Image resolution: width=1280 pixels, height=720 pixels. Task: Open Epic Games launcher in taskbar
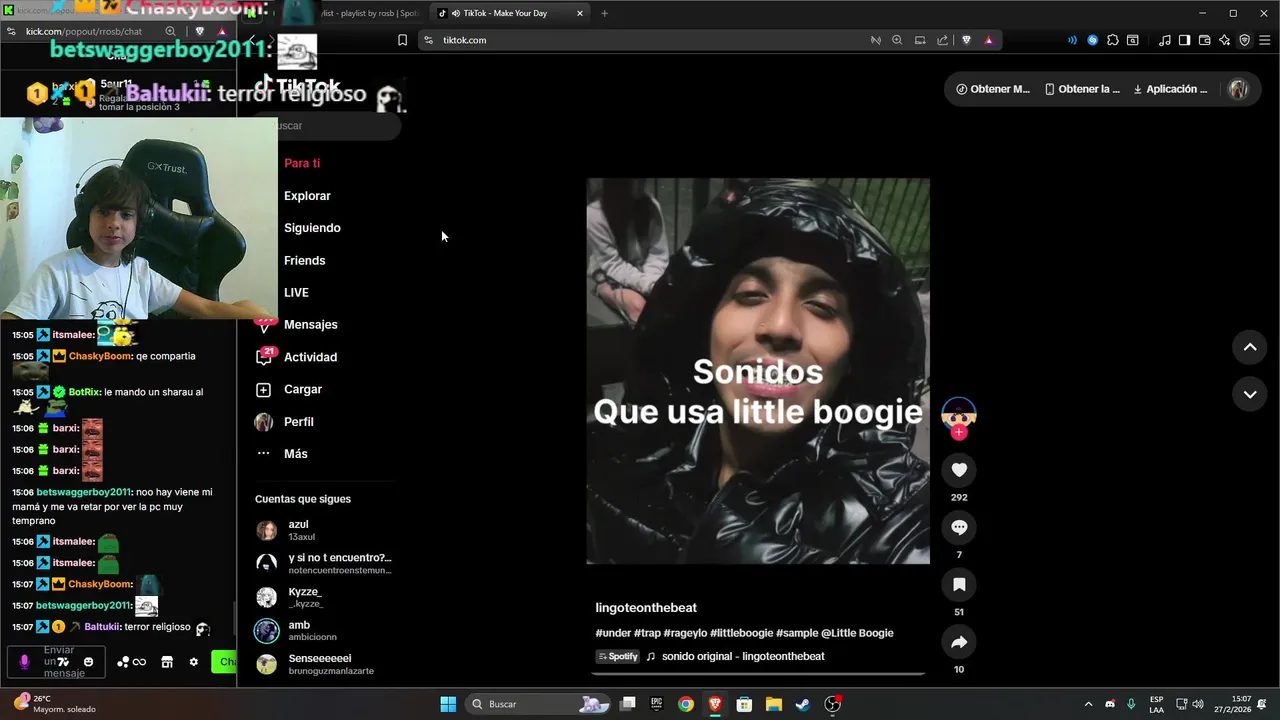point(656,704)
